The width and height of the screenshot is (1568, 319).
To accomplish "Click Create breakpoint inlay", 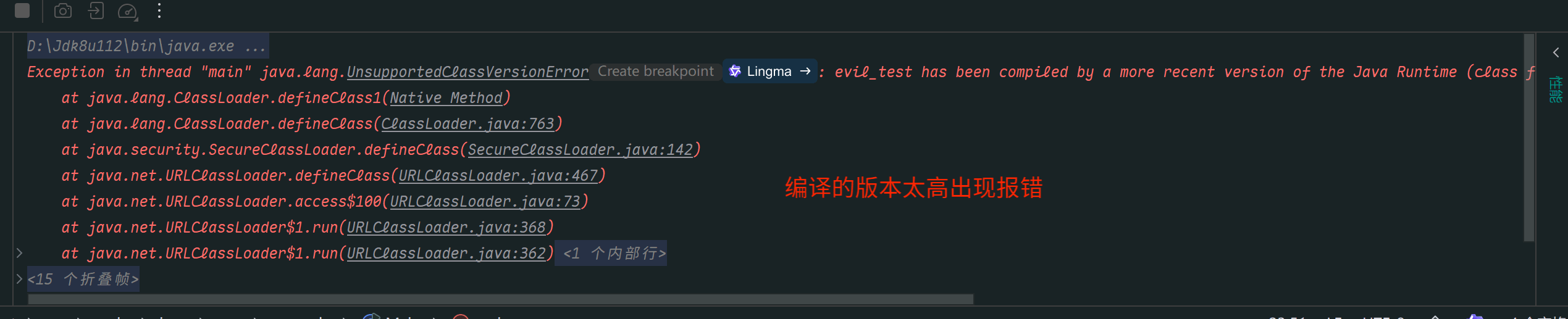I will [655, 71].
